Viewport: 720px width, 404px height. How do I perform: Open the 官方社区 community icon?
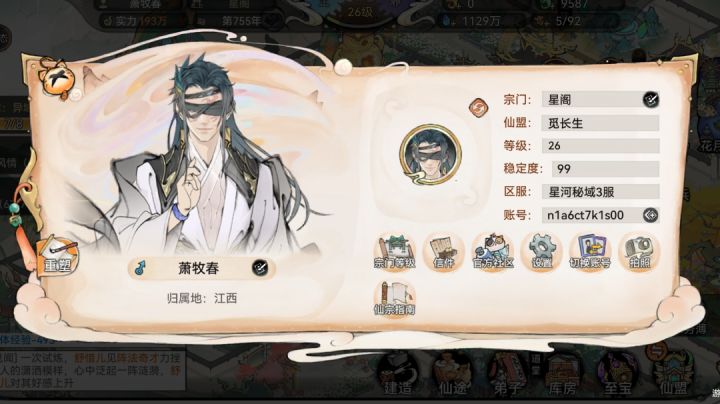(493, 251)
